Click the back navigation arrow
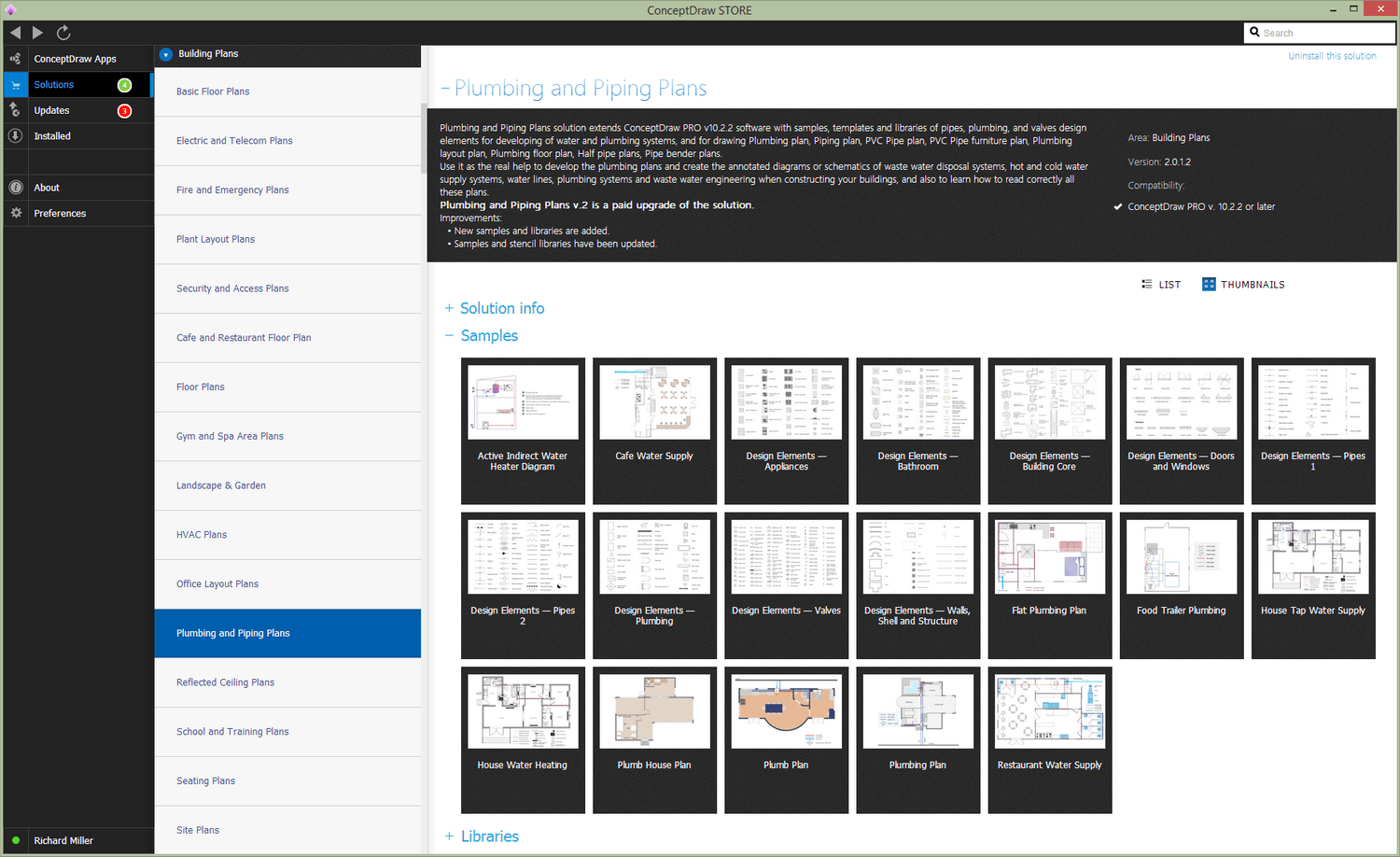 [15, 33]
